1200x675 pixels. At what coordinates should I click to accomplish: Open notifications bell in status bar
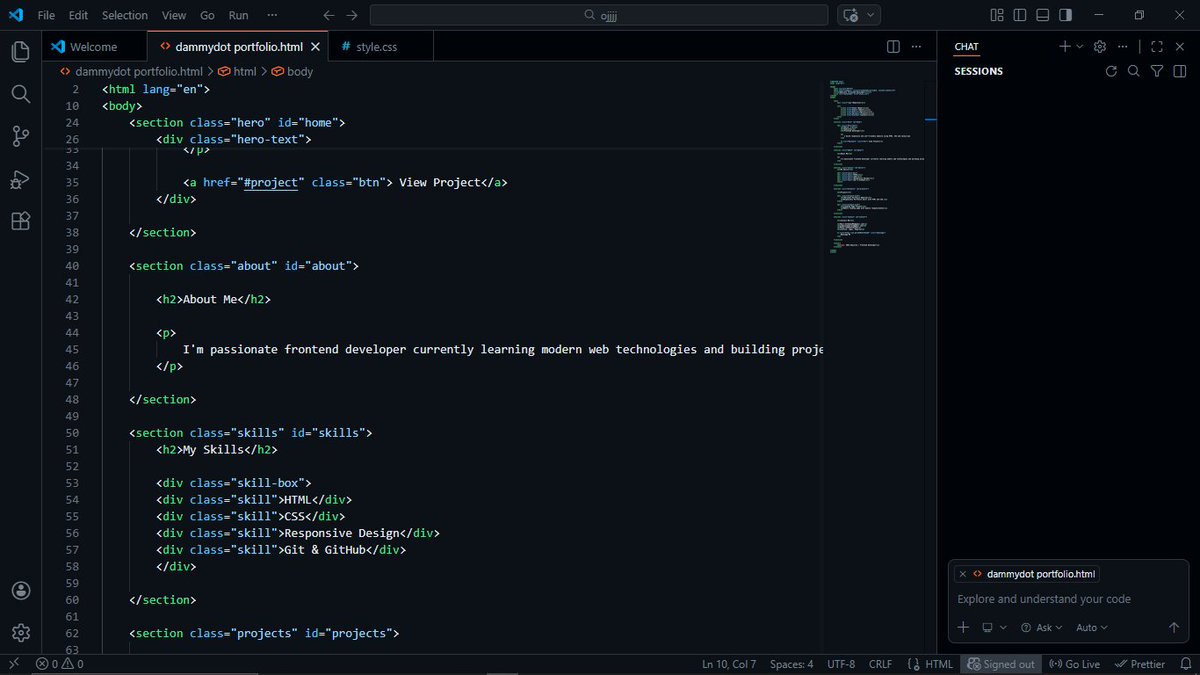coord(1185,664)
